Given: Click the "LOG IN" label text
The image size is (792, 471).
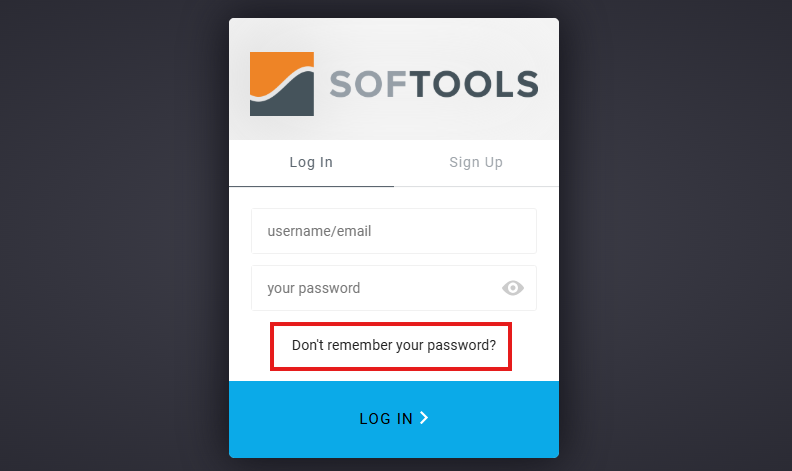Looking at the screenshot, I should (386, 418).
